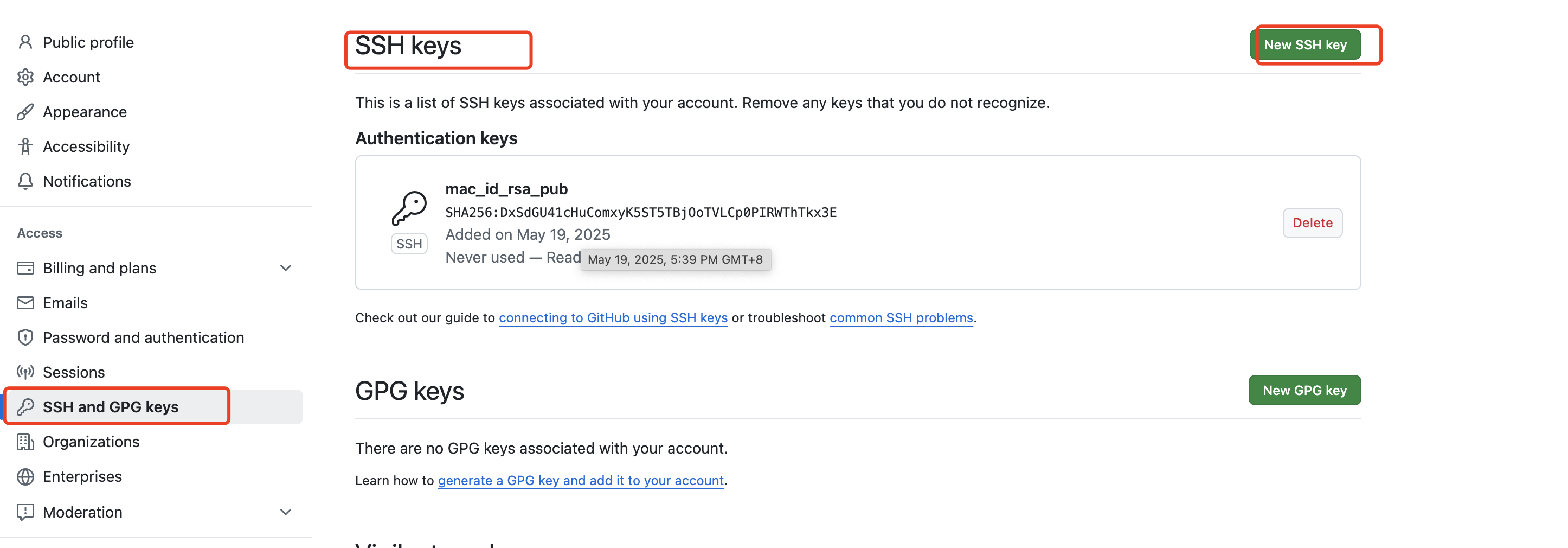The image size is (1568, 548).
Task: Click the Appearance paintbrush icon
Action: [x=25, y=111]
